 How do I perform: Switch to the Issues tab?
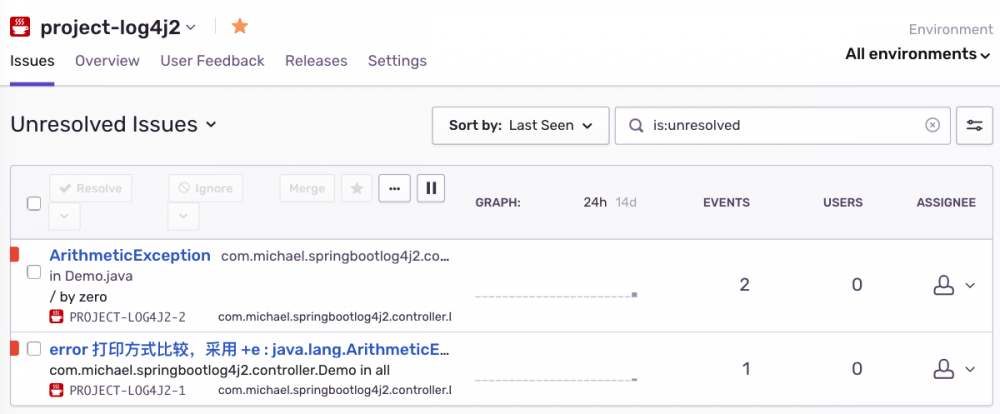pos(32,61)
